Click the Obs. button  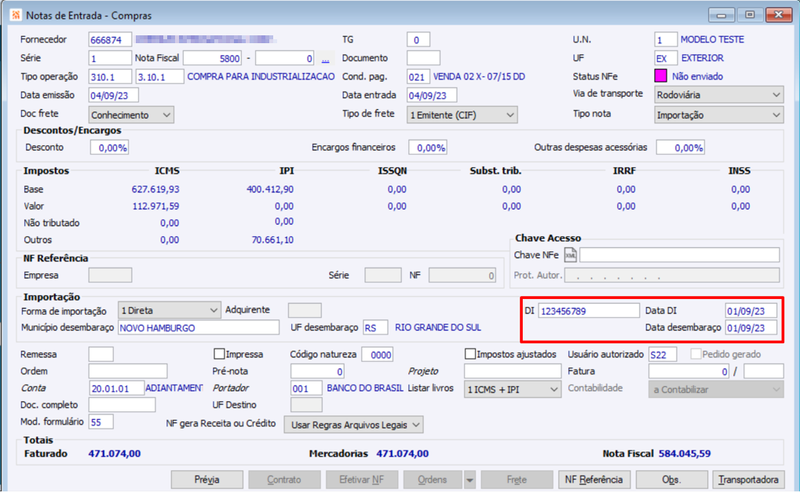click(x=671, y=480)
